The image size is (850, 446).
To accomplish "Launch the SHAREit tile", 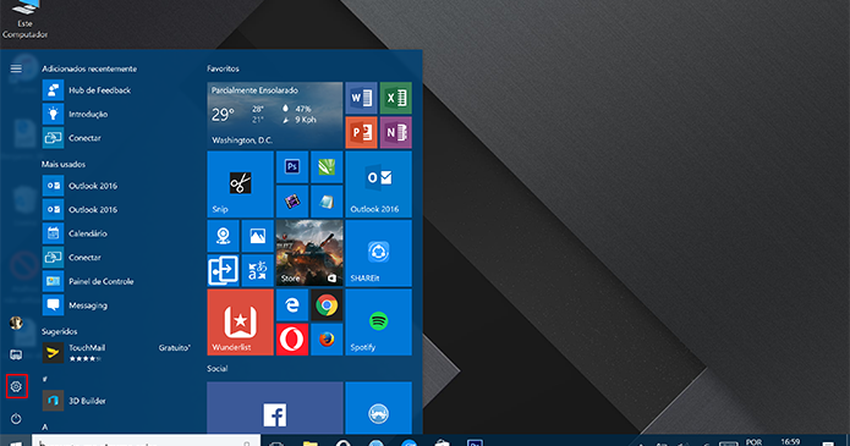I will tap(378, 253).
